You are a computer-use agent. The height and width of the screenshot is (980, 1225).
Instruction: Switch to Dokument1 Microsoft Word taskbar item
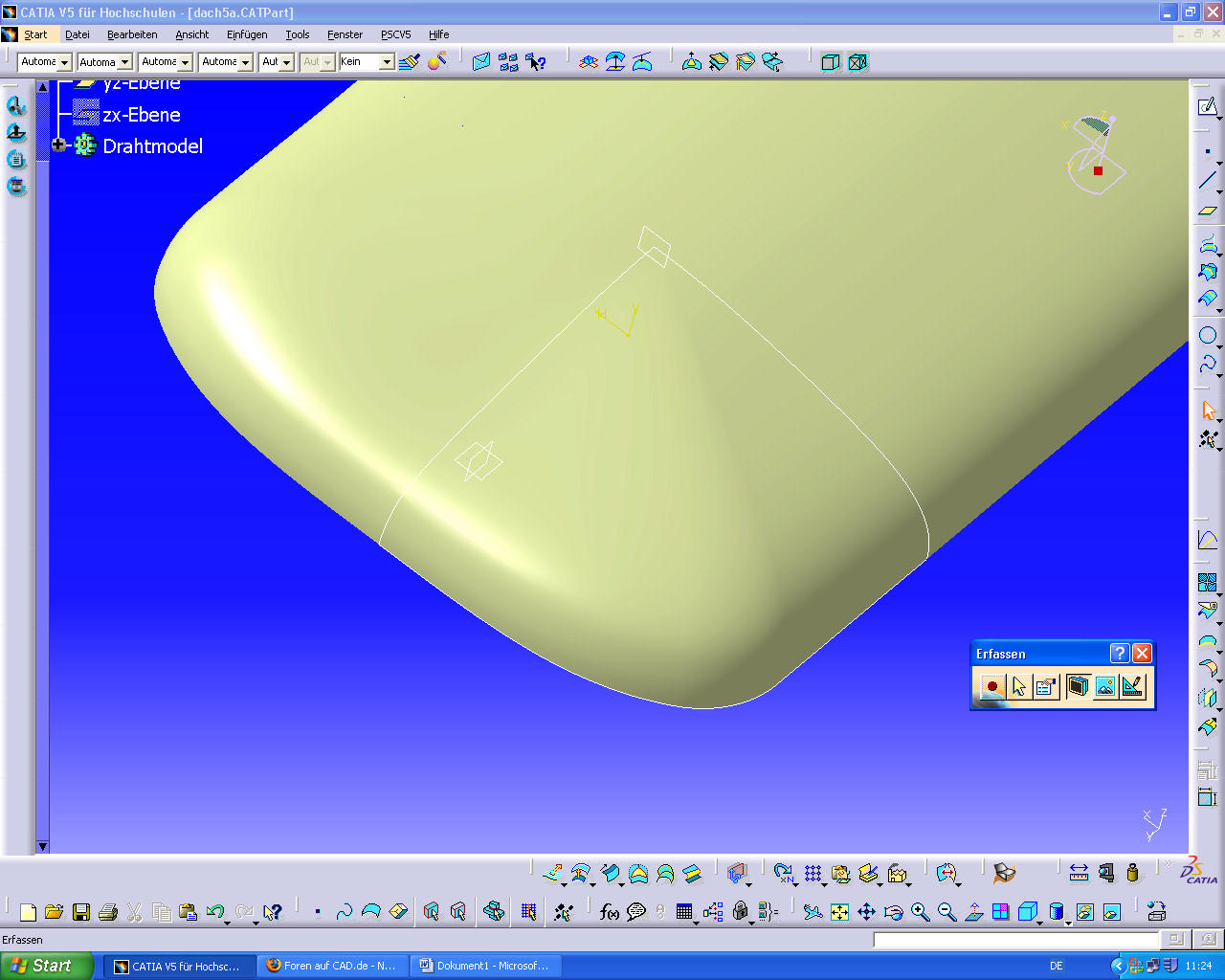pos(485,967)
